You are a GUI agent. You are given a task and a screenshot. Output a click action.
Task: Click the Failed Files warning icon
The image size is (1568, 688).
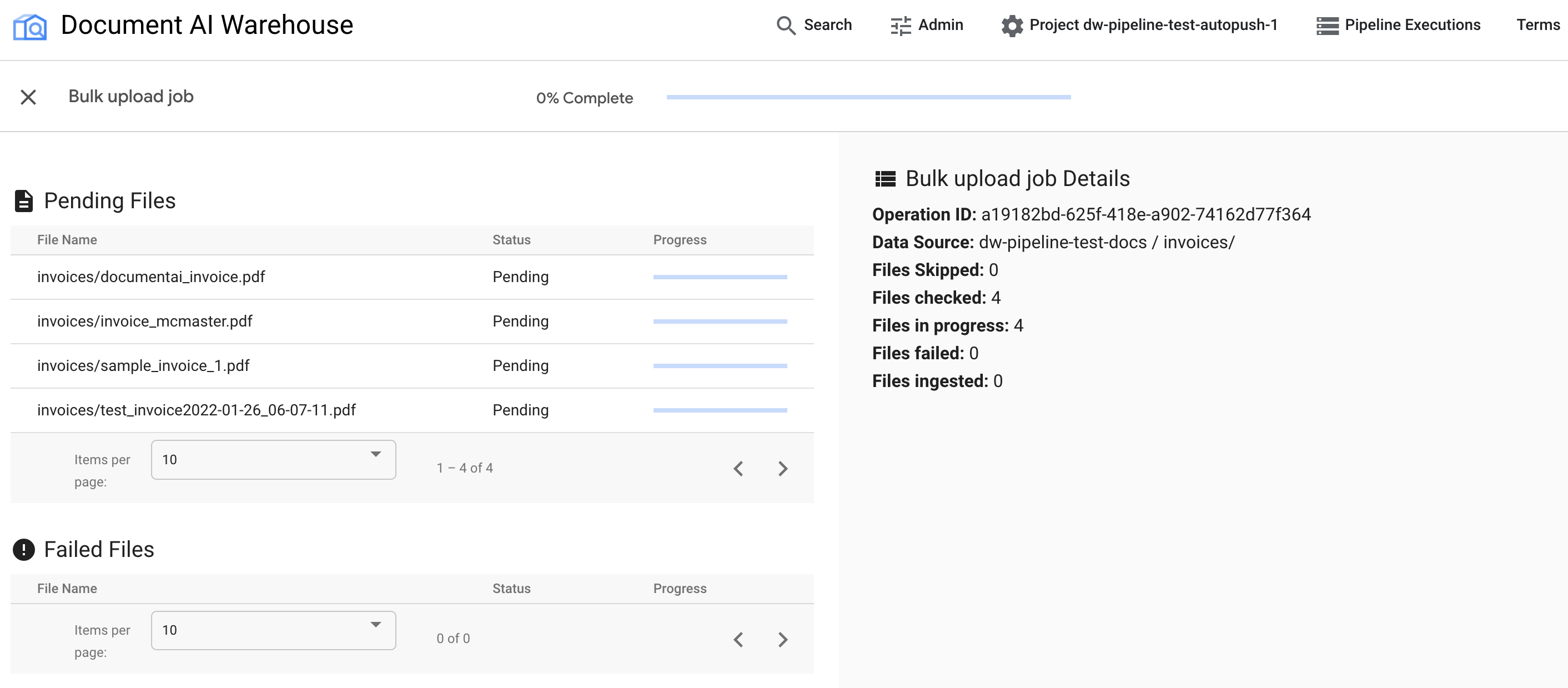(x=24, y=549)
